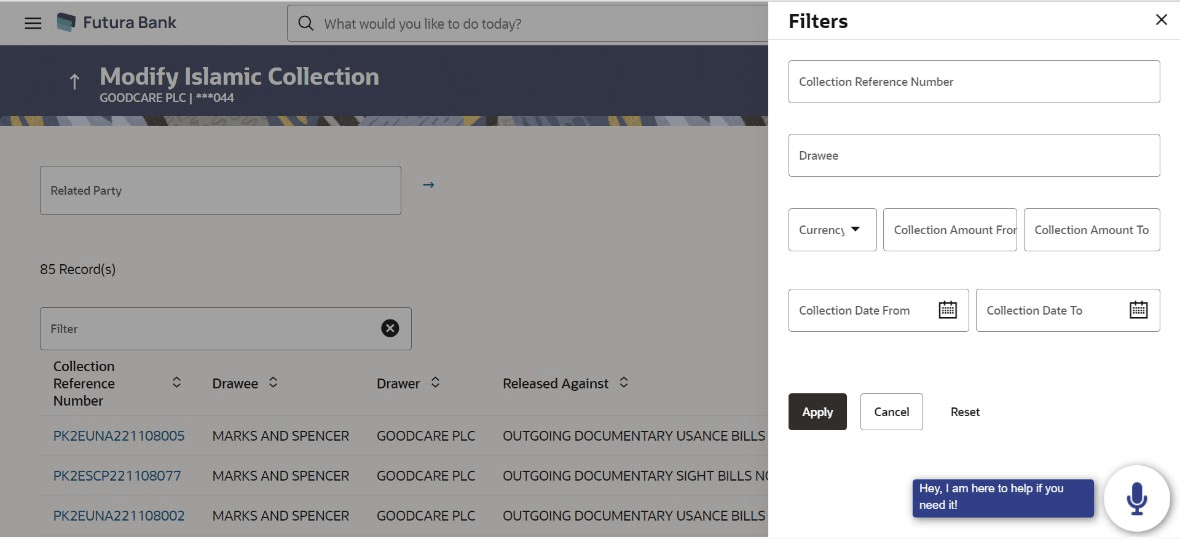Activate the voice assistant microphone
This screenshot has height=539, width=1180.
coord(1136,498)
